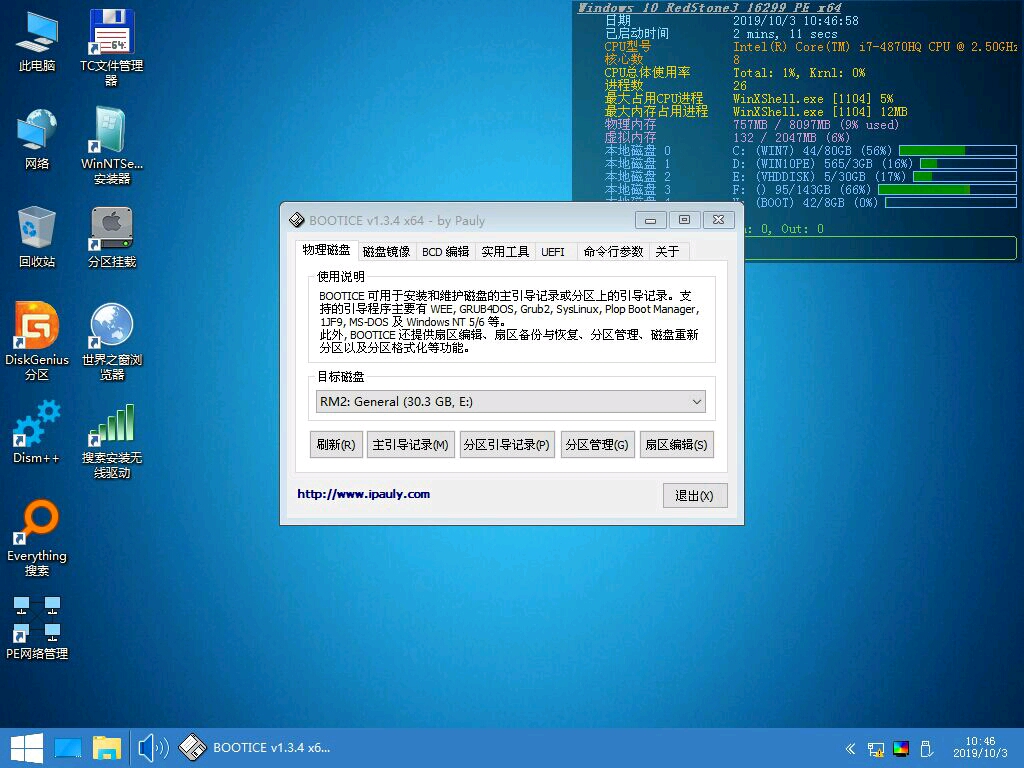
Task: Open 分区挂载 desktop shortcut
Action: [x=111, y=237]
